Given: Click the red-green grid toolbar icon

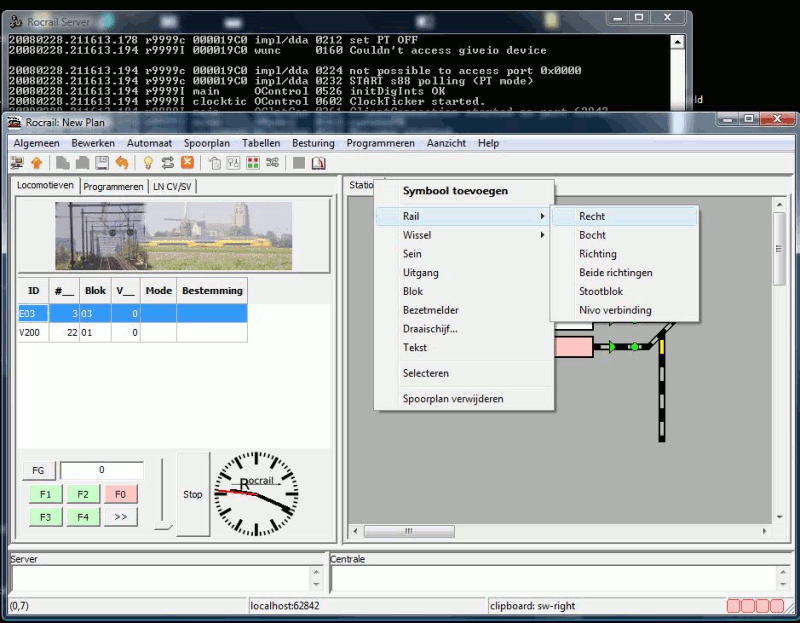Looking at the screenshot, I should point(252,163).
